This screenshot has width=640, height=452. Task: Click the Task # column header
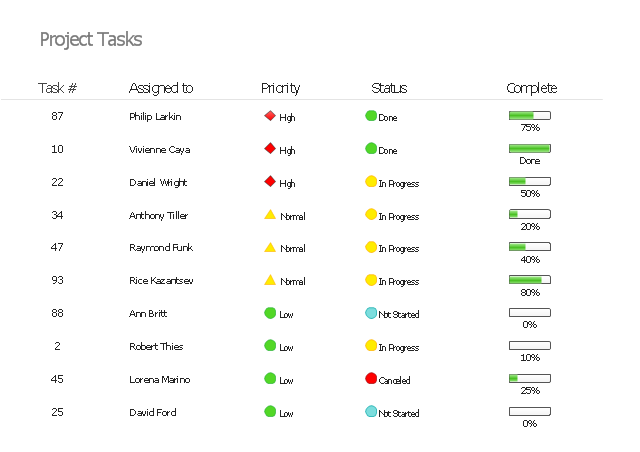point(57,88)
